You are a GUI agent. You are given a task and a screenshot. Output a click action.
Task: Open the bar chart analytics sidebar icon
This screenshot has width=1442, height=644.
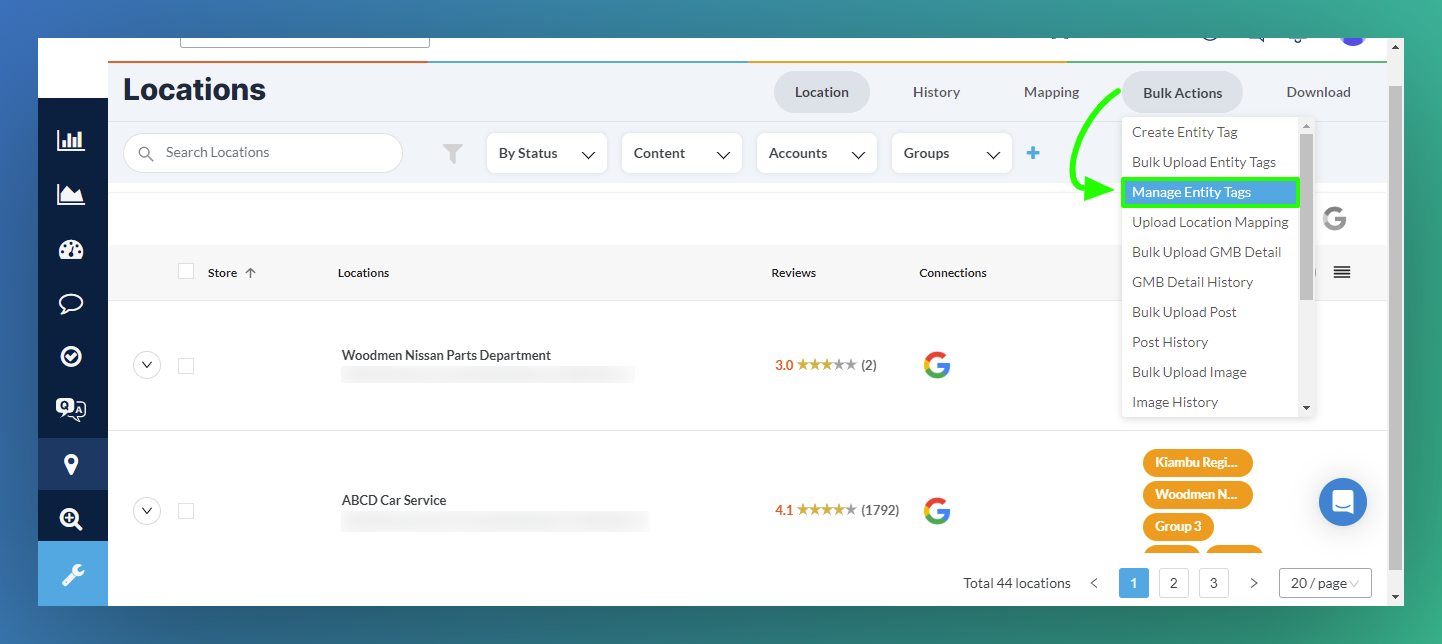click(x=71, y=140)
